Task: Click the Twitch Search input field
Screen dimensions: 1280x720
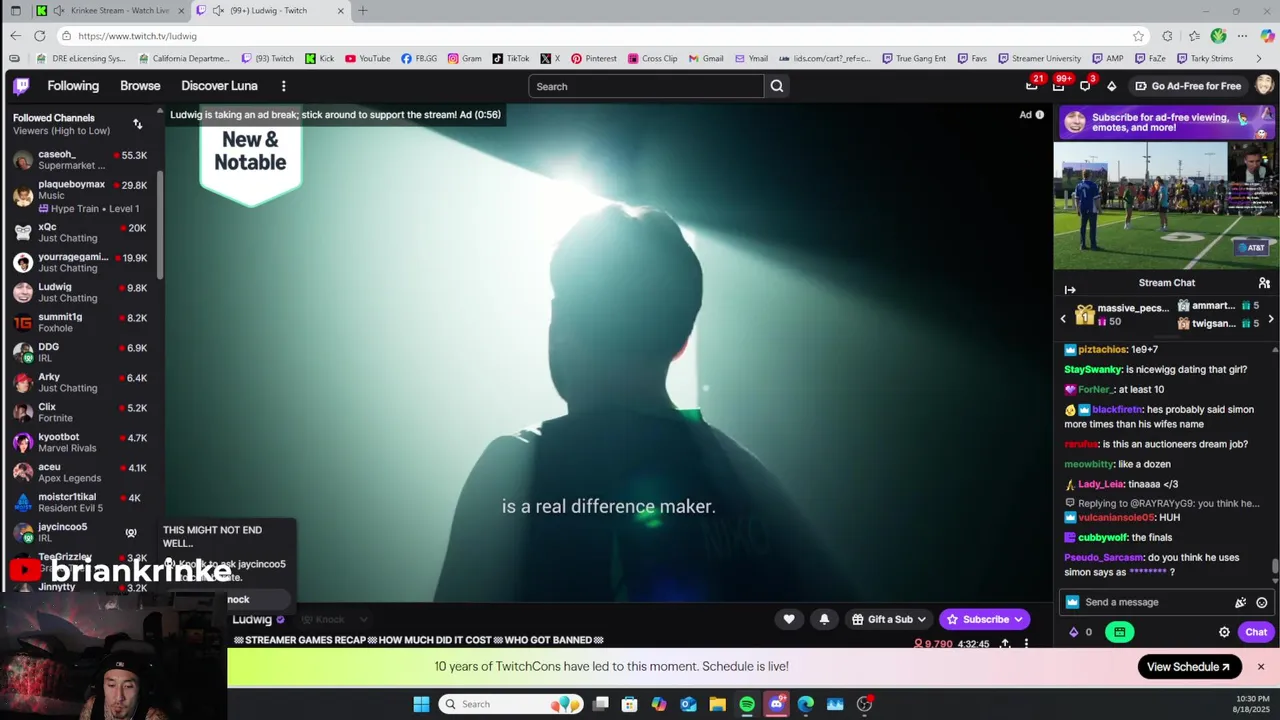Action: pos(646,86)
